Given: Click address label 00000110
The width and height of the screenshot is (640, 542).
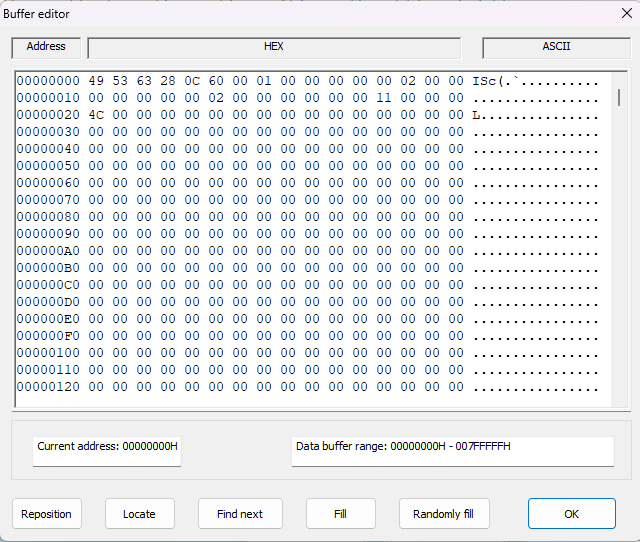Looking at the screenshot, I should pos(48,370).
